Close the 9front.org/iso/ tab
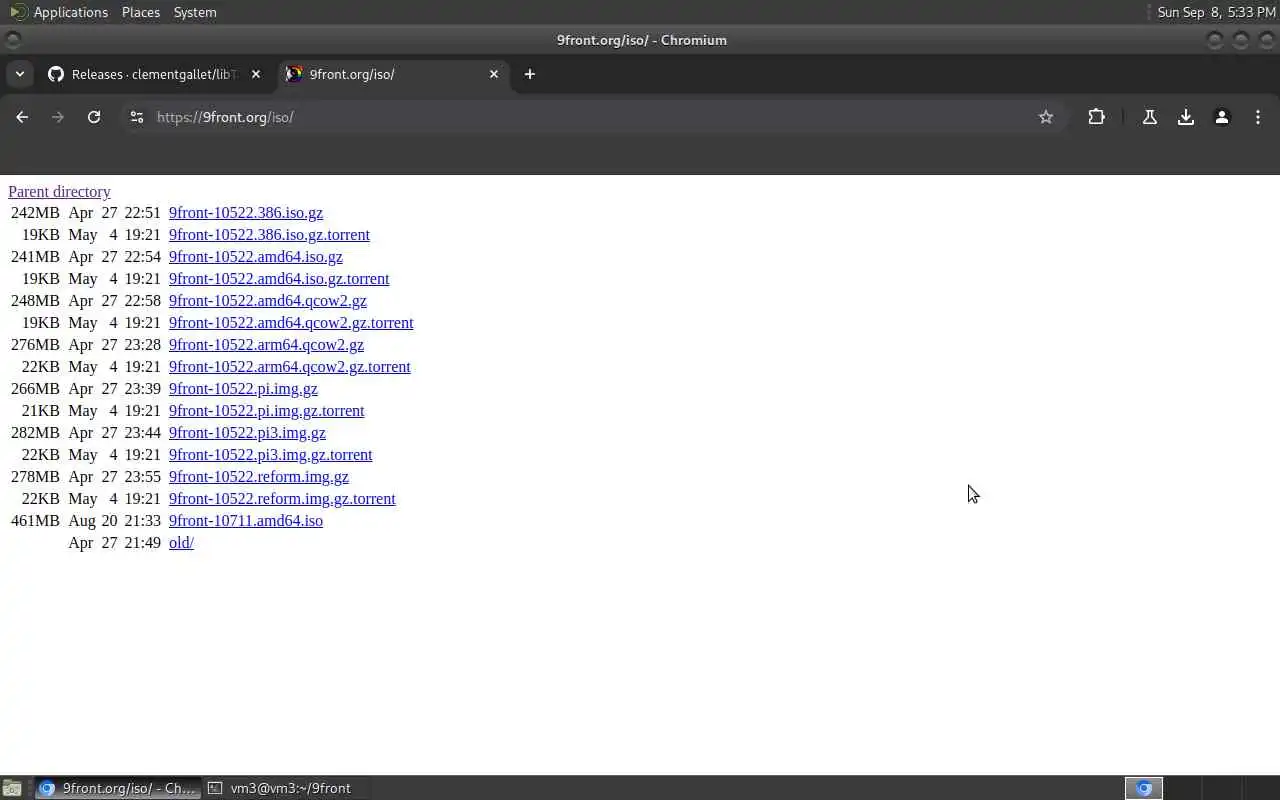This screenshot has height=800, width=1280. coord(494,74)
